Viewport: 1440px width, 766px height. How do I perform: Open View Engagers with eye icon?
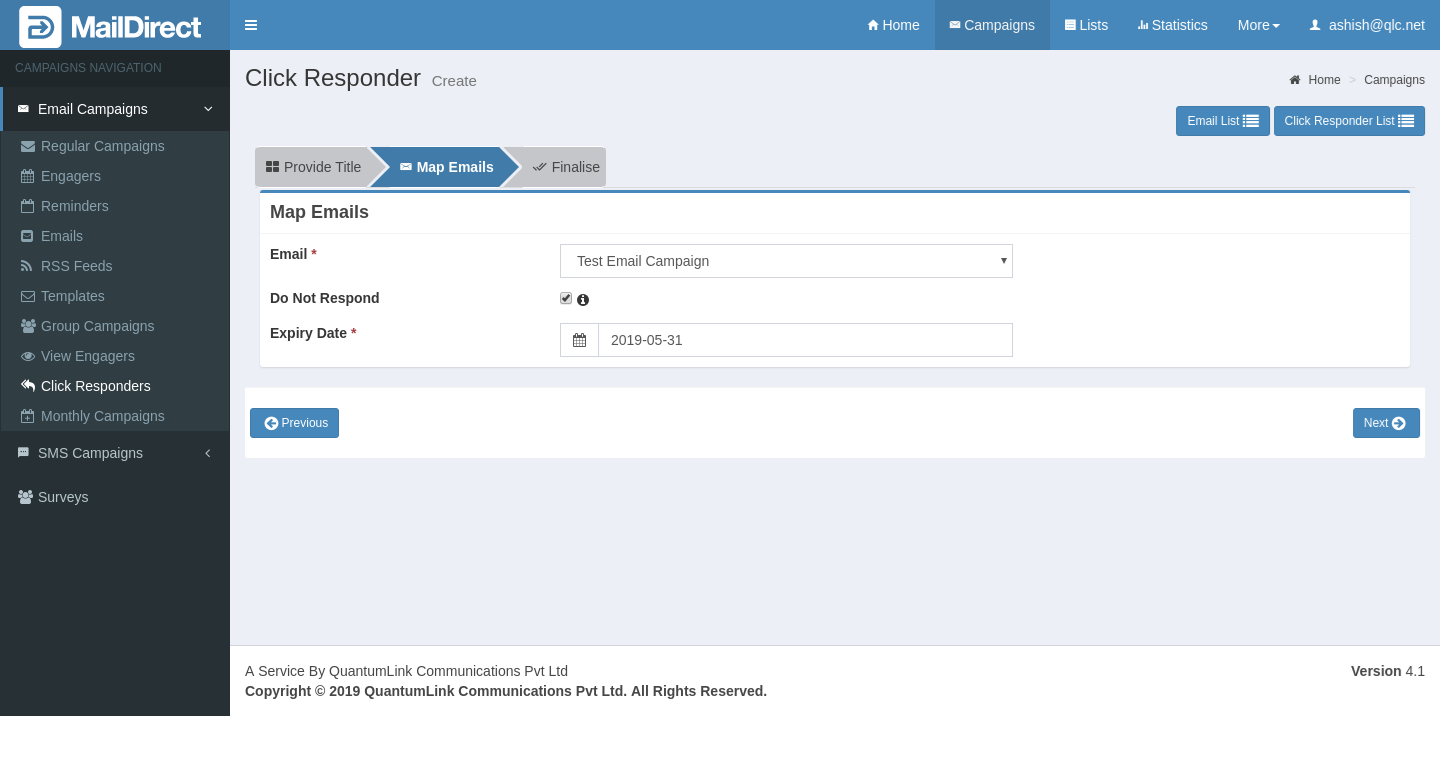click(87, 356)
